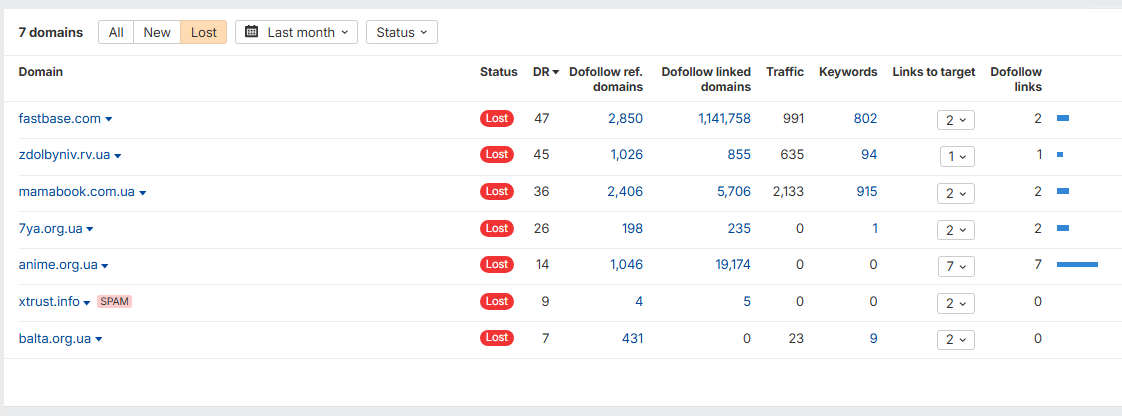This screenshot has height=416, width=1122.
Task: Open links to target dropdown for zdolbyniv.rv.ua
Action: [x=957, y=155]
